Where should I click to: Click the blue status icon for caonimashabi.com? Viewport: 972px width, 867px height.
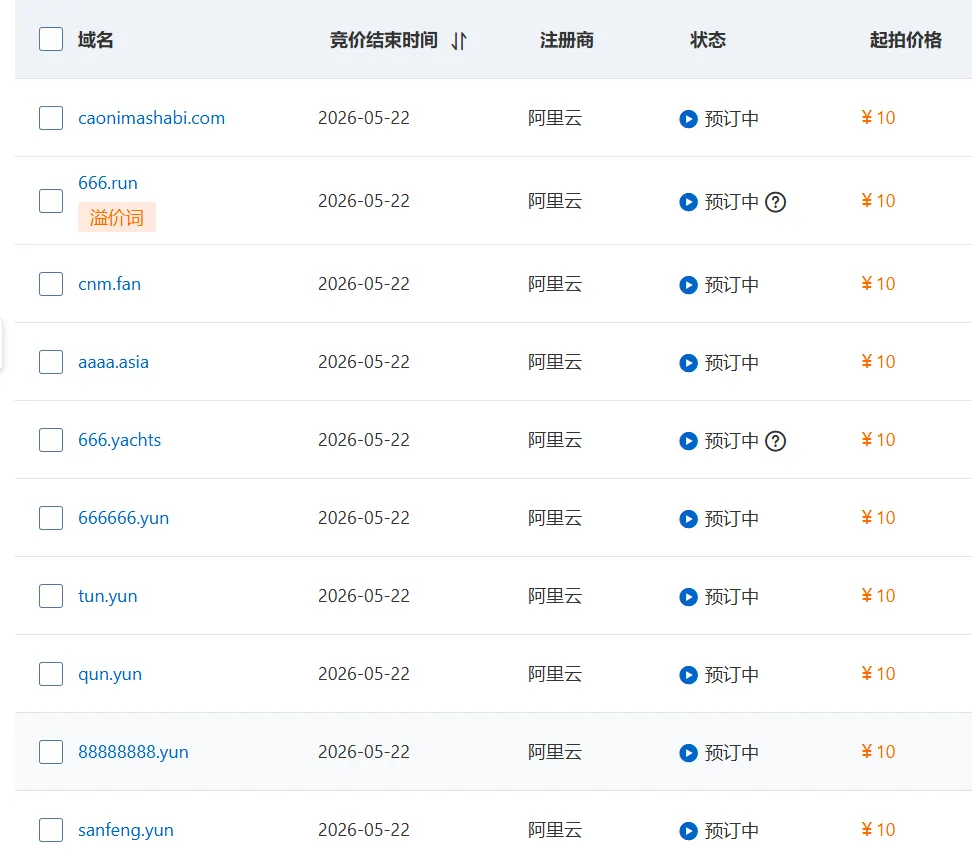(689, 119)
